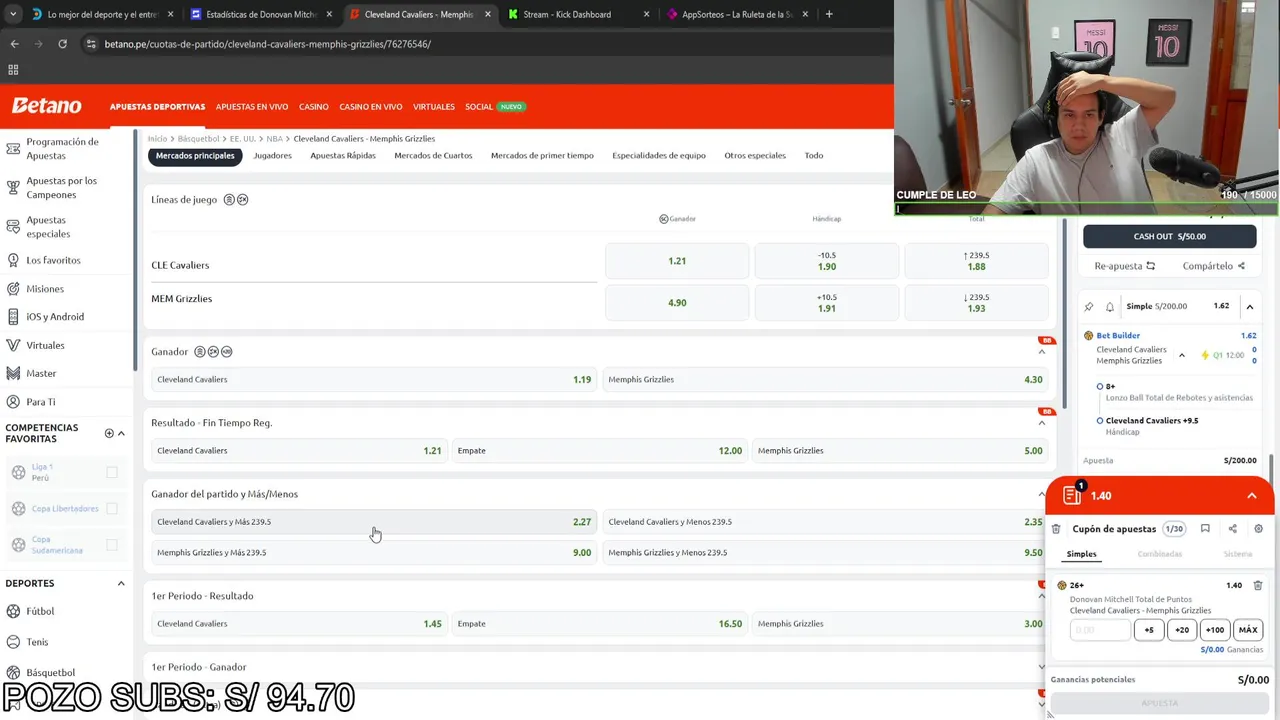Expand 1er Período - Ganador market
Screen dimensions: 1280x720
point(1041,667)
